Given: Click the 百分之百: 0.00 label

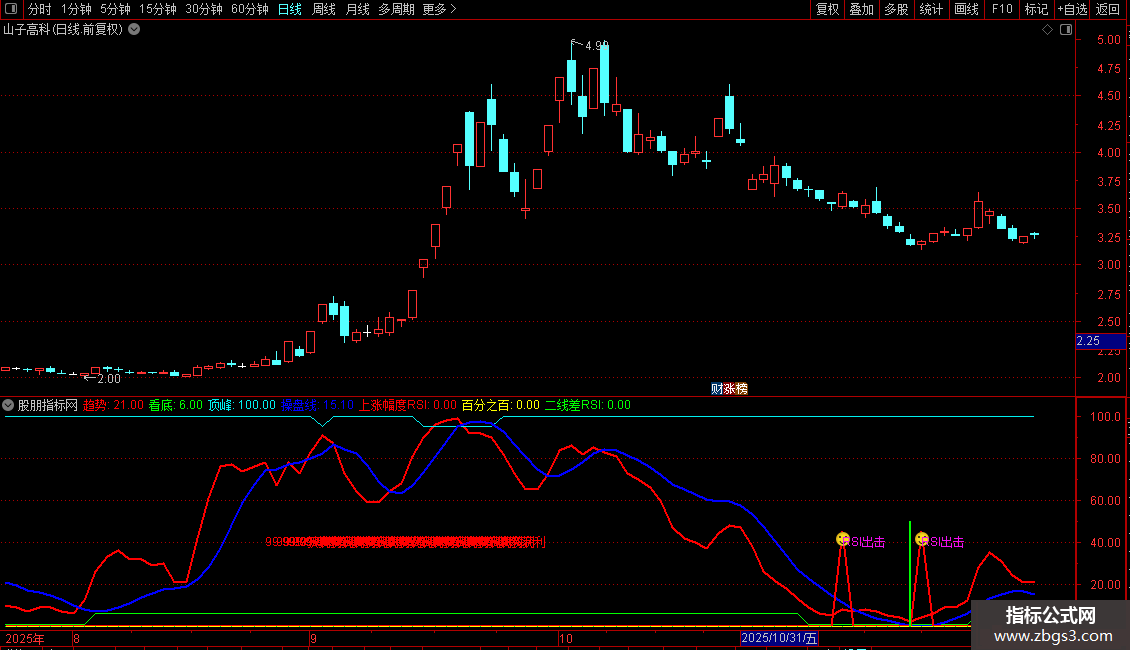Looking at the screenshot, I should [500, 405].
